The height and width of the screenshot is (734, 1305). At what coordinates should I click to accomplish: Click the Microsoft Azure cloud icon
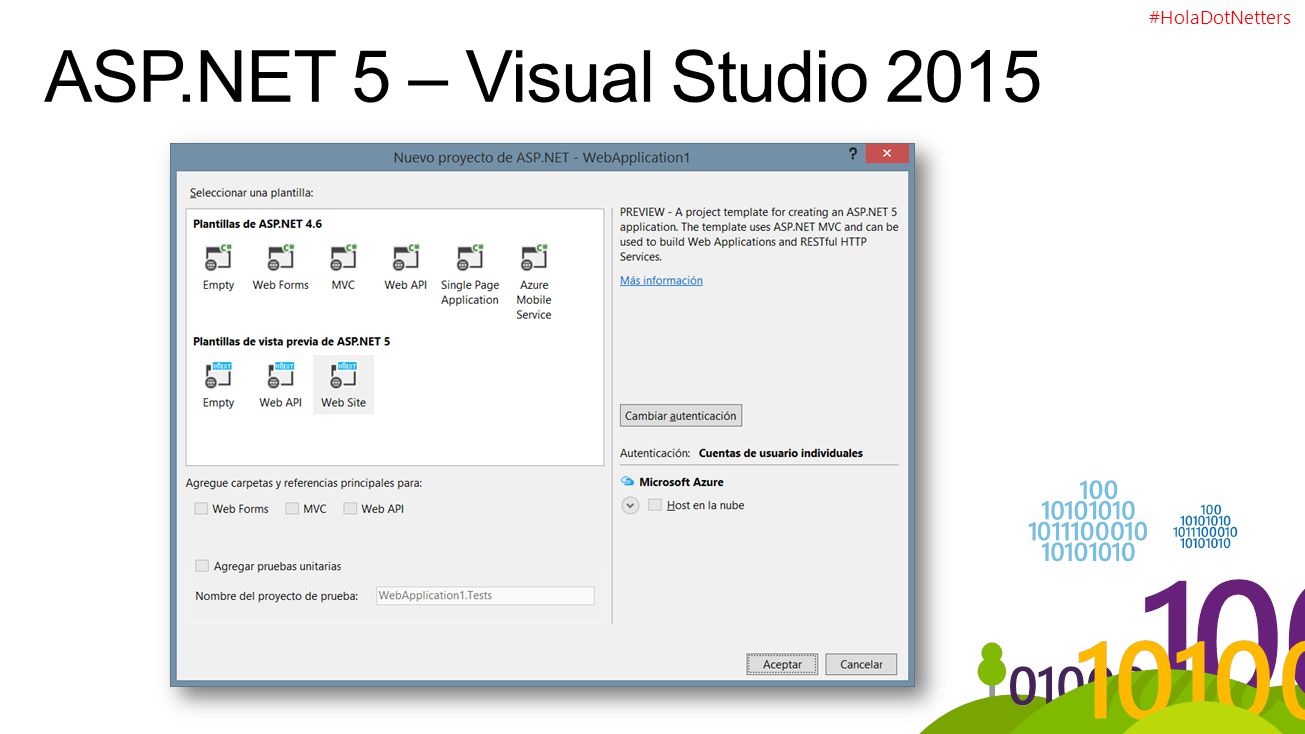[628, 482]
